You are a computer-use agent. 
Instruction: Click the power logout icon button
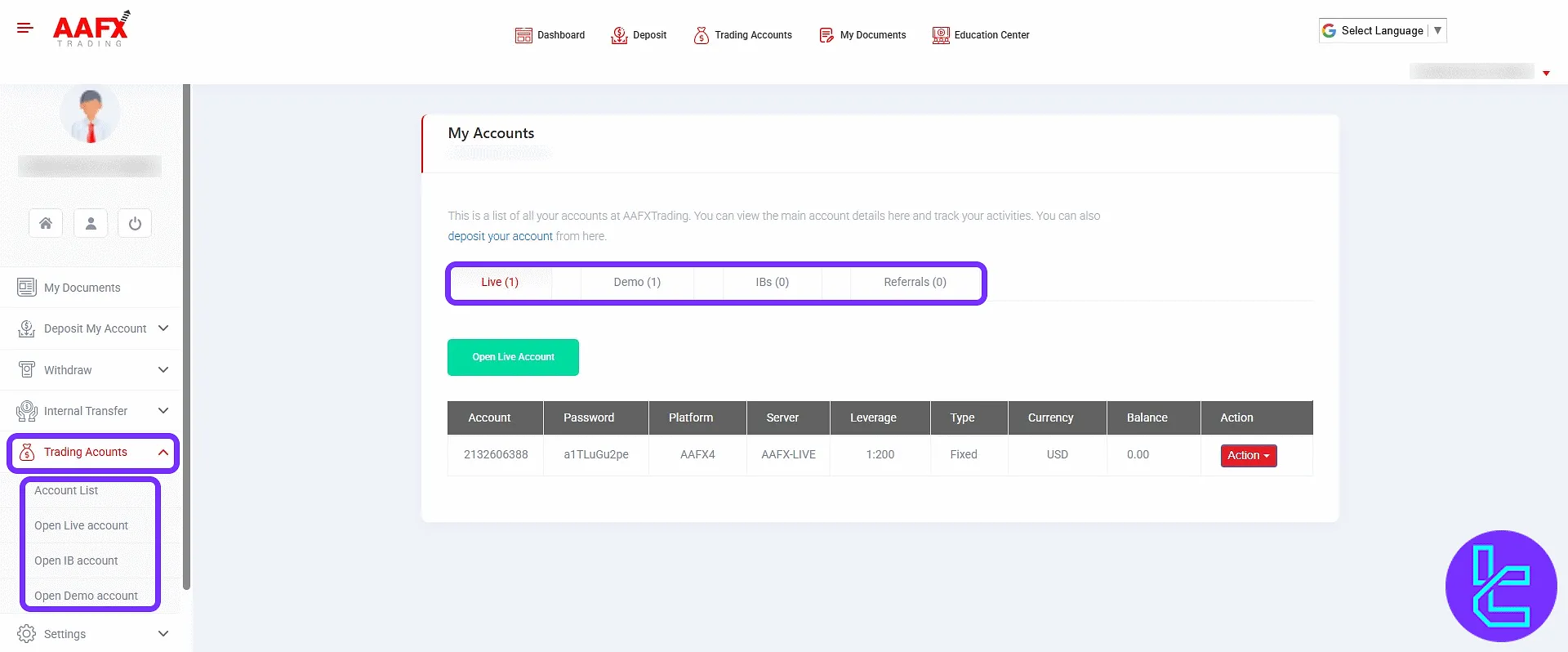(135, 223)
